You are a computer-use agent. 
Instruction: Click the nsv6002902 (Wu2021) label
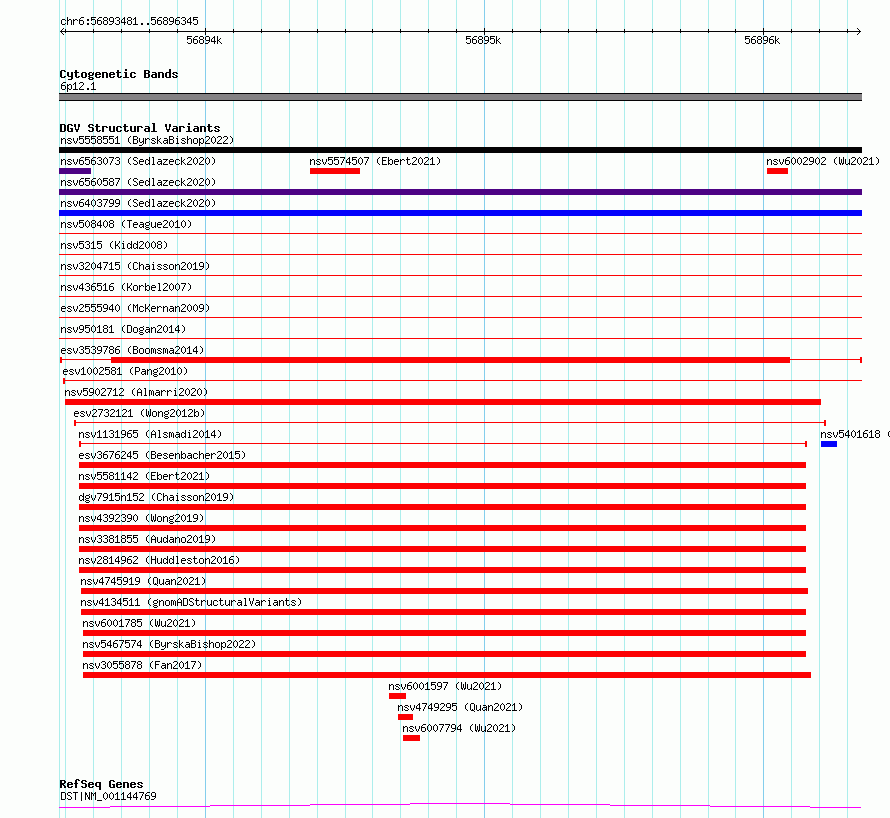click(x=823, y=161)
